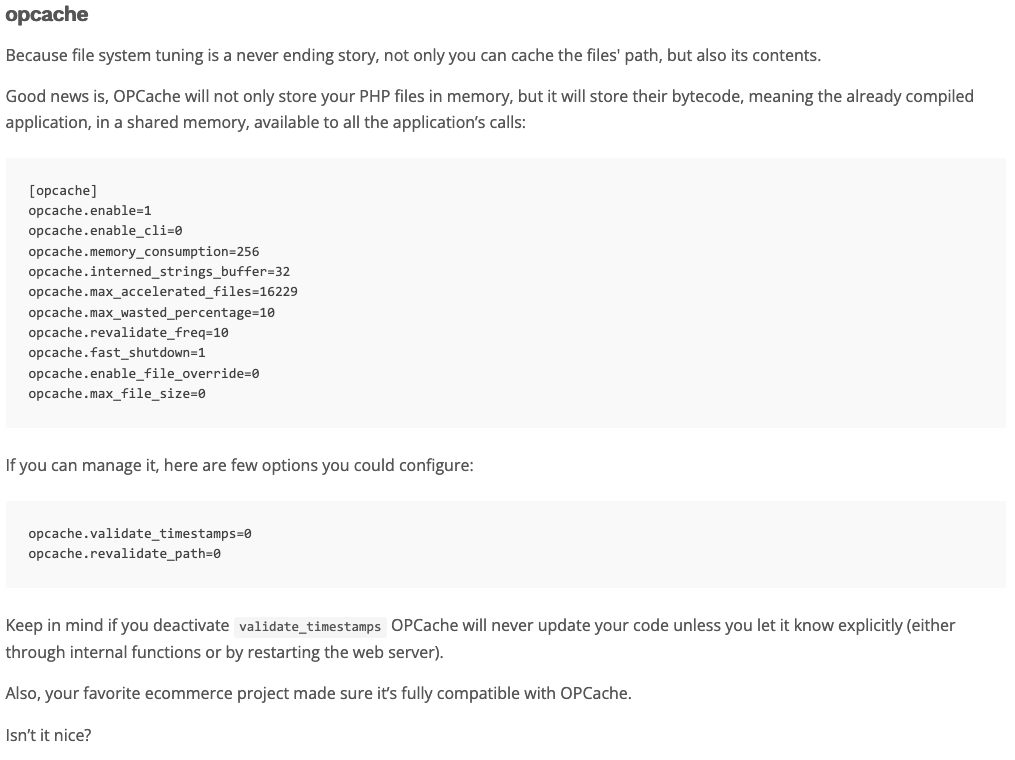Click the paragraph starting "Because file system tuning"
Viewport: 1015px width, 760px height.
pos(413,55)
